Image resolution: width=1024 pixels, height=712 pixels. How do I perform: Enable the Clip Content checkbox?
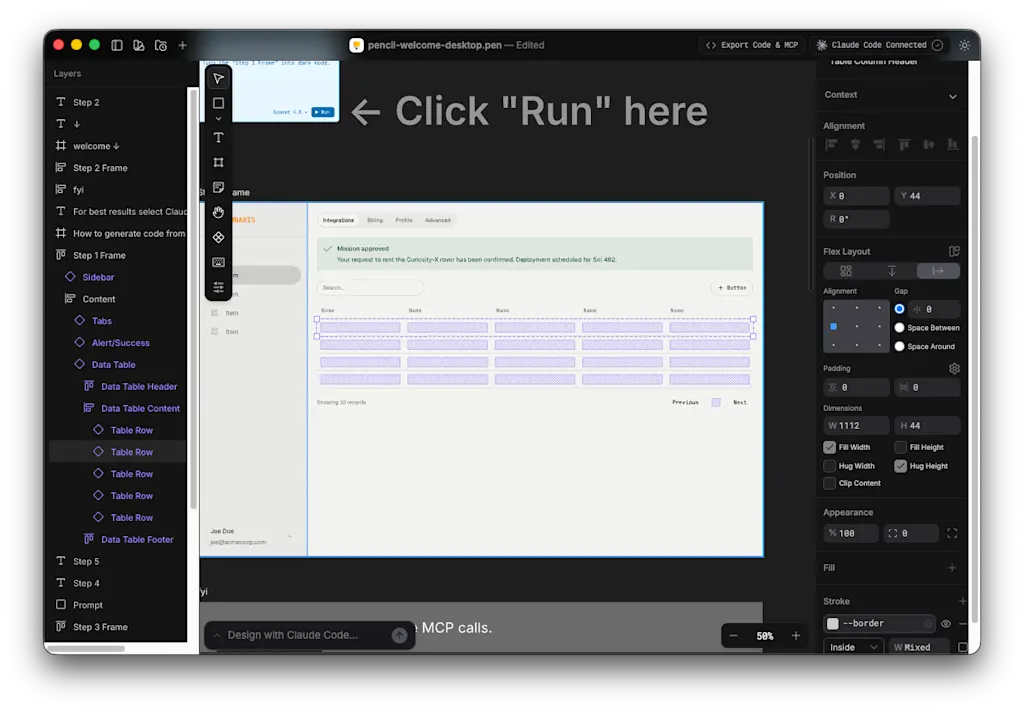829,483
